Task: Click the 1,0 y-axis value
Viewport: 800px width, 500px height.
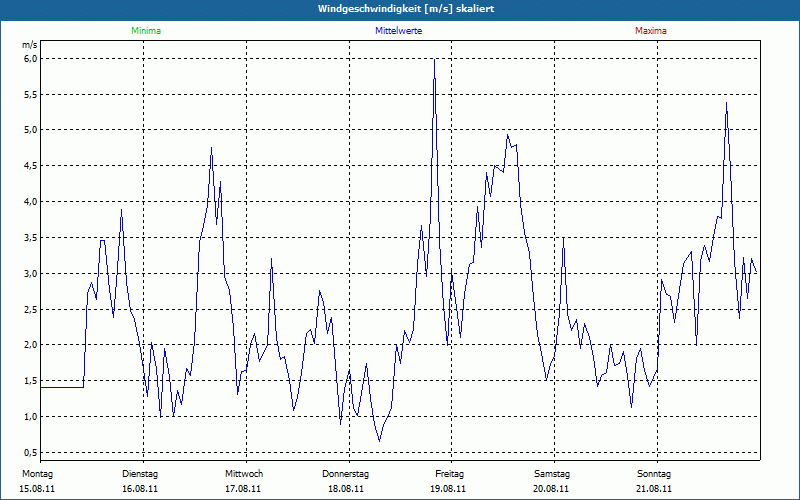Action: click(x=31, y=416)
